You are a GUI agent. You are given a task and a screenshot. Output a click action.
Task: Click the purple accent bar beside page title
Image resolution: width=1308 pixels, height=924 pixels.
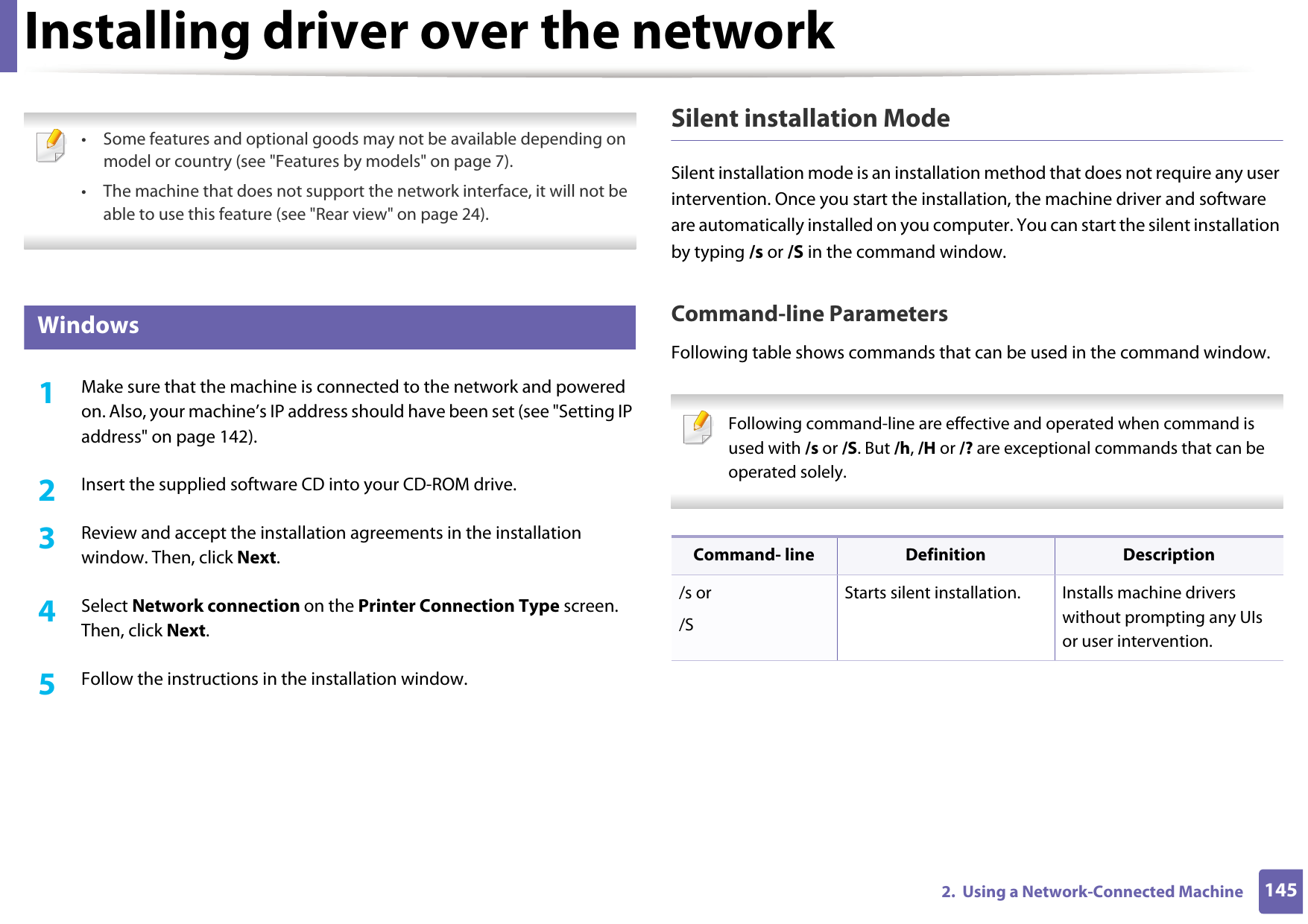(8, 35)
